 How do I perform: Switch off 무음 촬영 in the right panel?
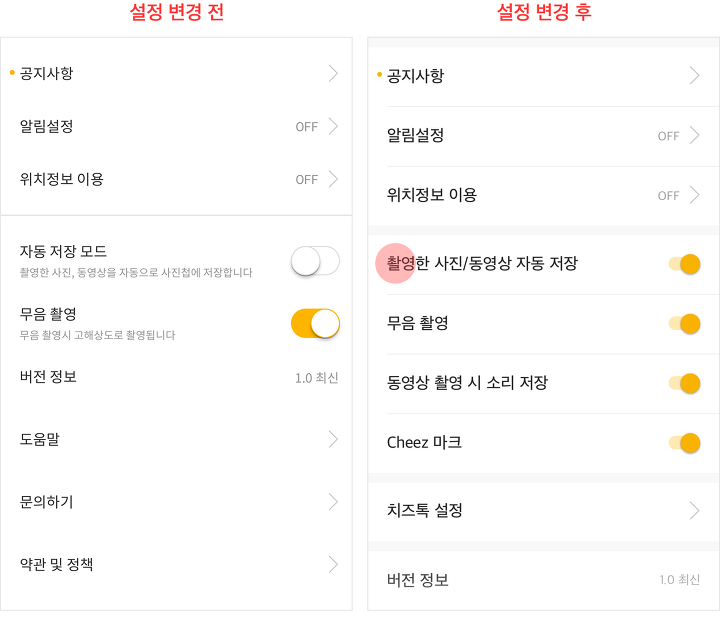(x=685, y=324)
